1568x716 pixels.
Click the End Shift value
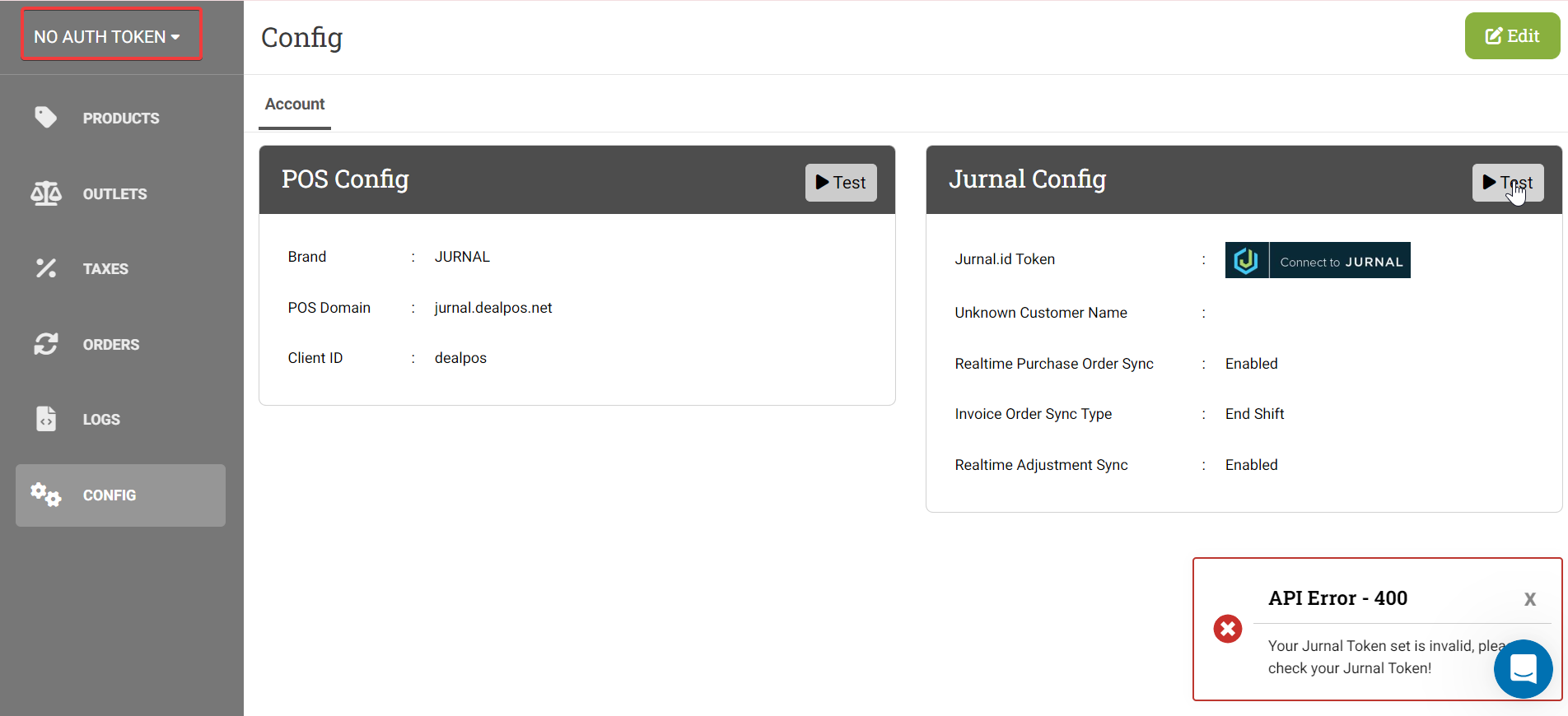tap(1254, 414)
